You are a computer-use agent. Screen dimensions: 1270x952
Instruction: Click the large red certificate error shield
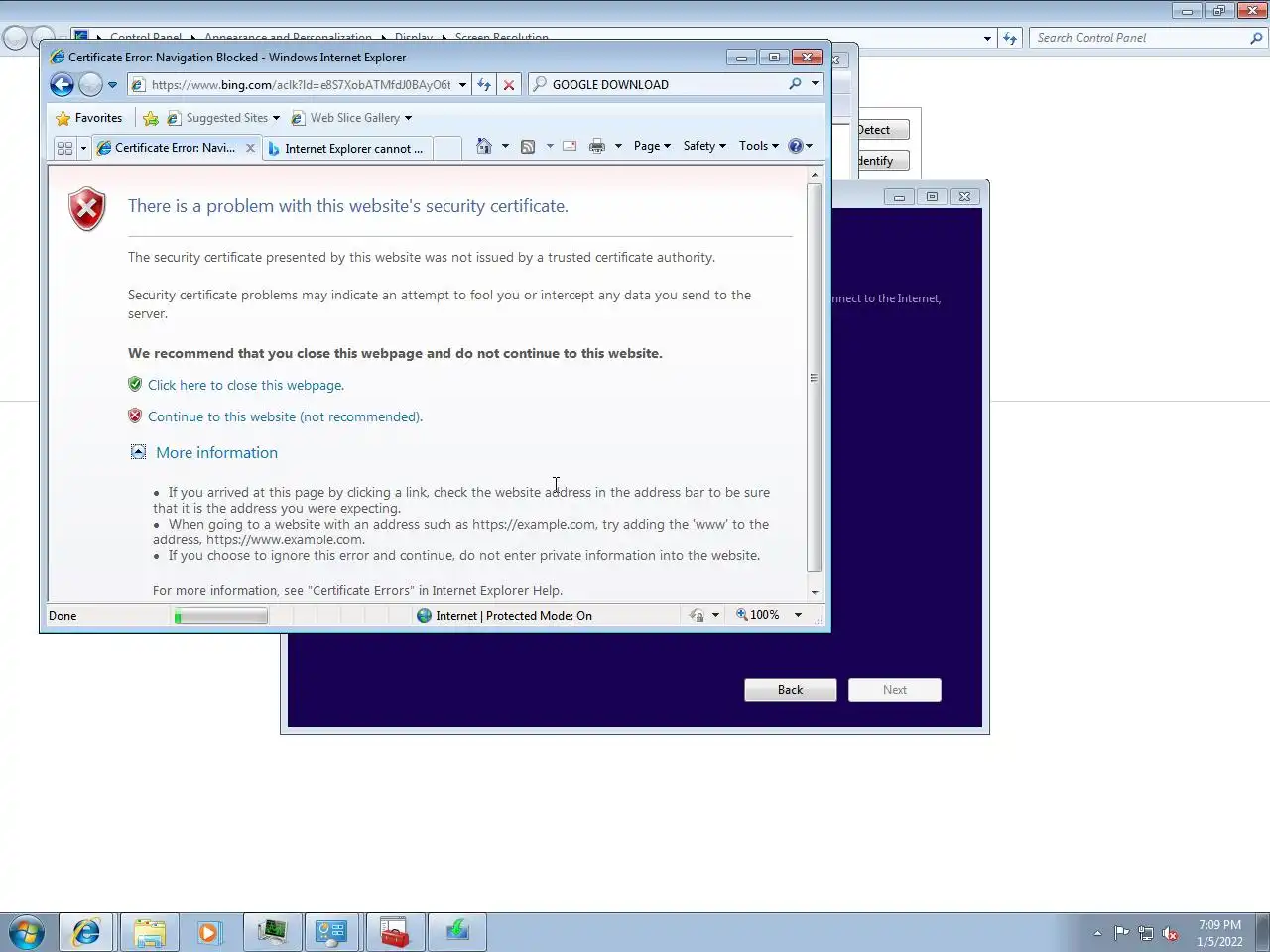point(87,209)
